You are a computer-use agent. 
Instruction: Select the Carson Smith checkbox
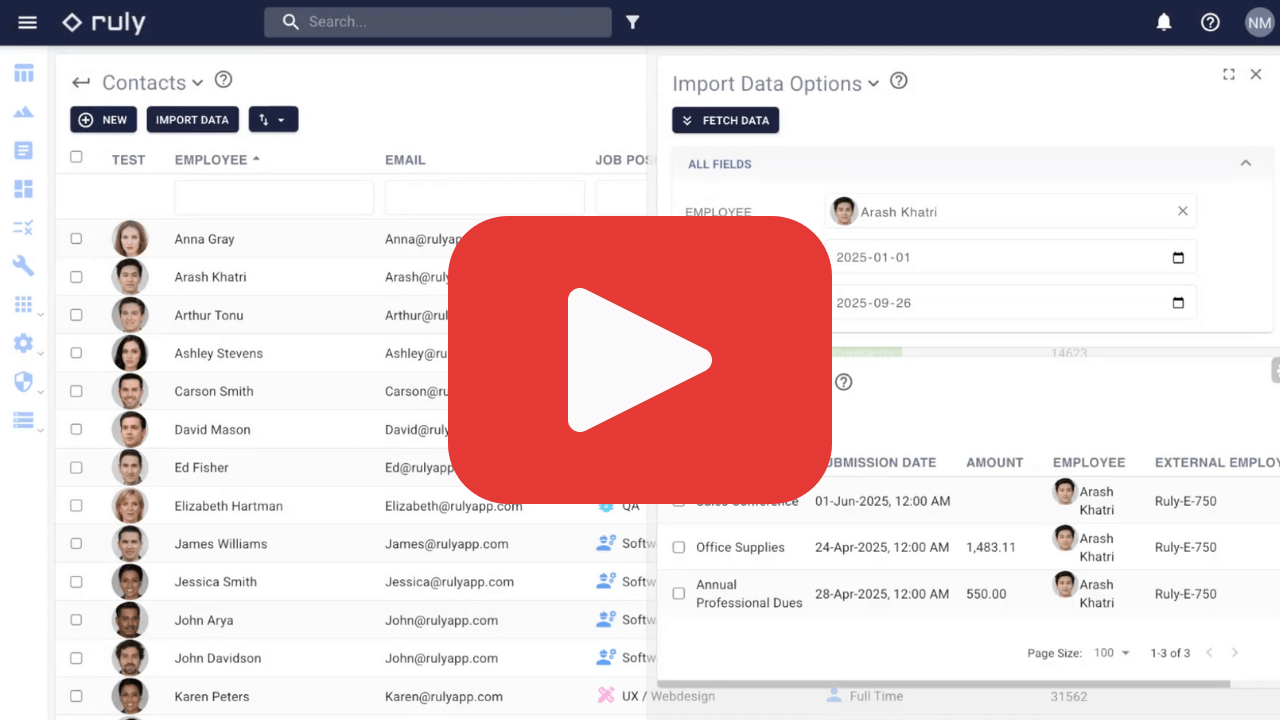(x=76, y=391)
